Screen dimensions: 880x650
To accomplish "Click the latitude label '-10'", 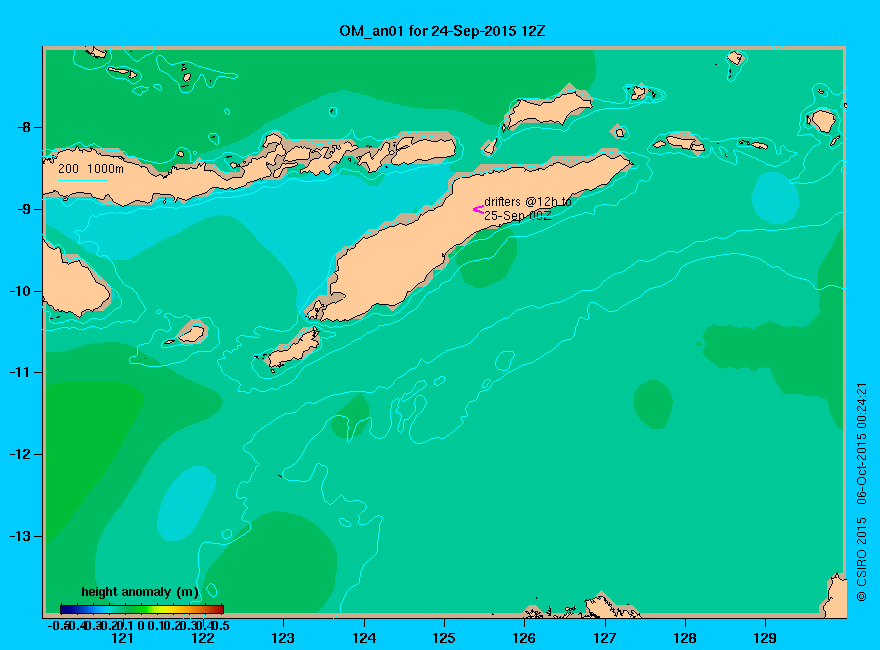I will (20, 291).
